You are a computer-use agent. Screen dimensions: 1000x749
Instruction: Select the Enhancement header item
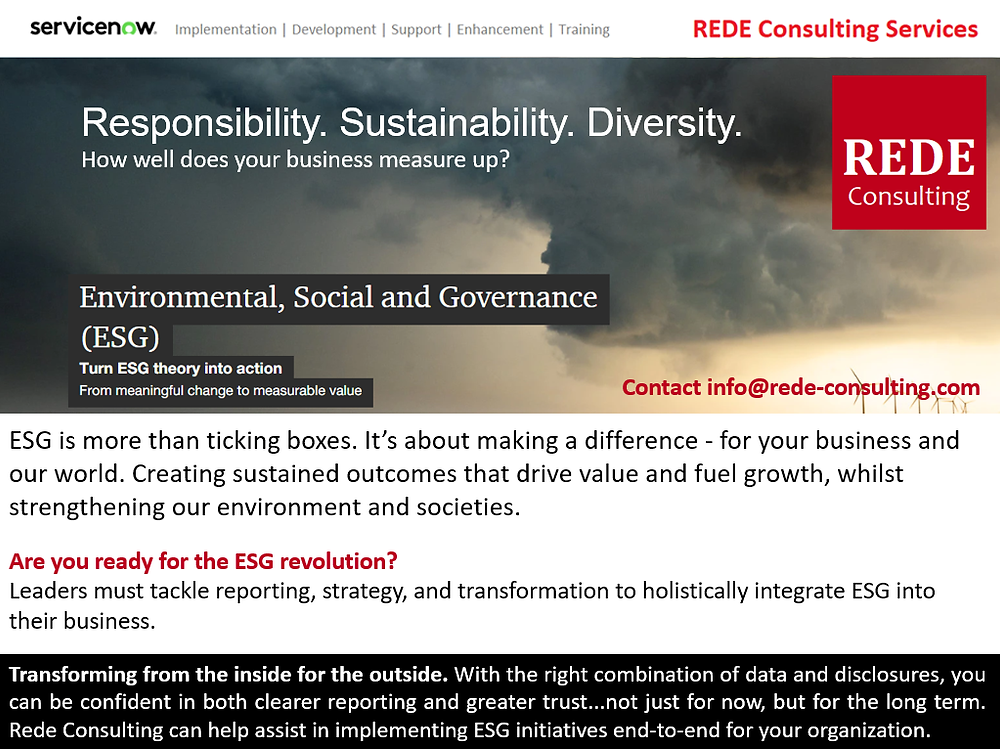click(x=499, y=29)
